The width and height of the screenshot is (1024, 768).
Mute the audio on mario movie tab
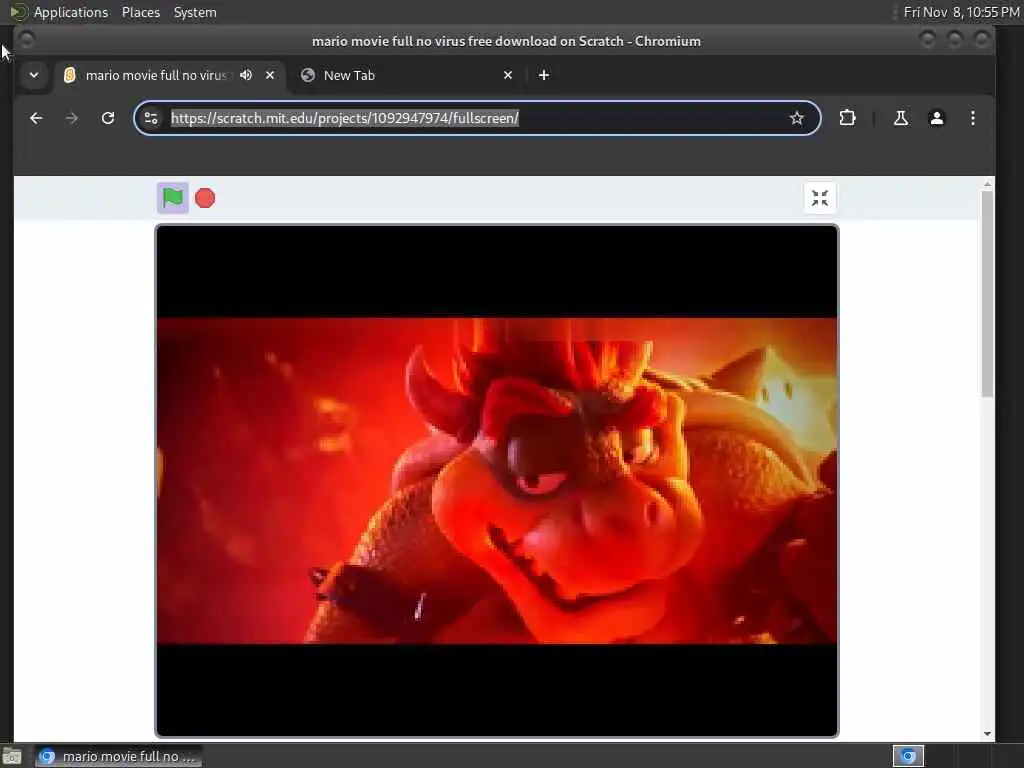coord(246,75)
